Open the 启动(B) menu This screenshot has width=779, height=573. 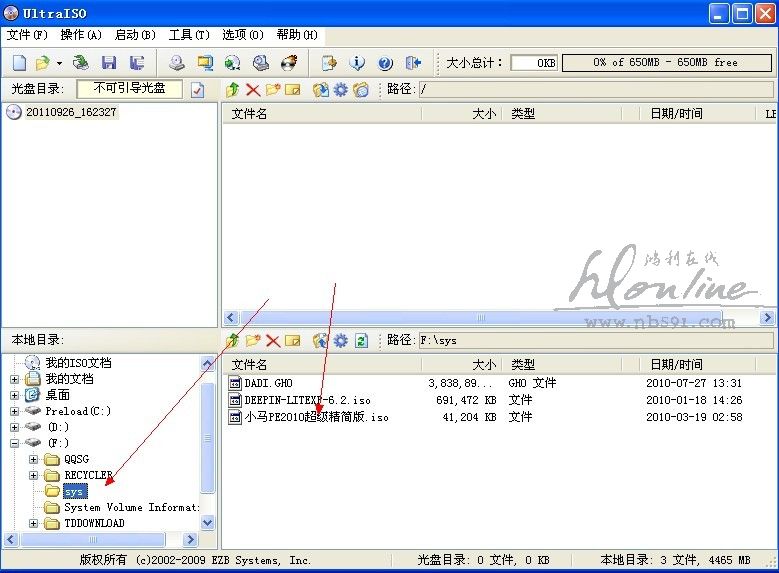pos(135,35)
